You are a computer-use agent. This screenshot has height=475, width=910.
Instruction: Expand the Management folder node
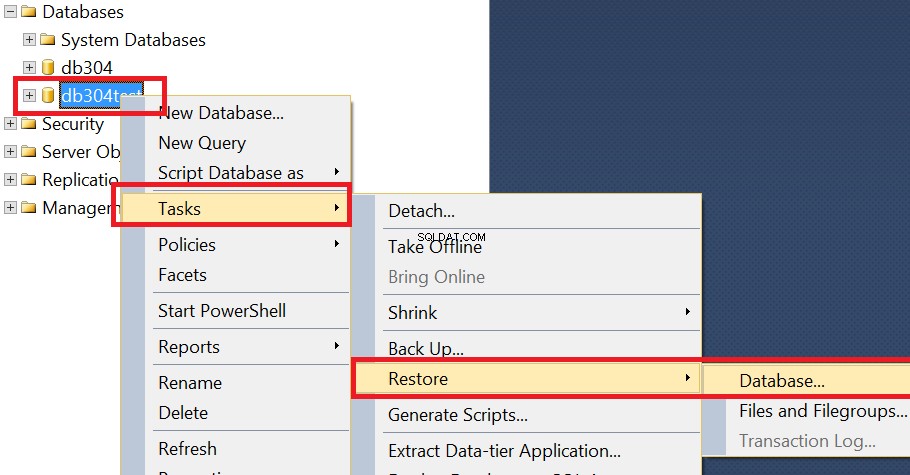coord(10,207)
